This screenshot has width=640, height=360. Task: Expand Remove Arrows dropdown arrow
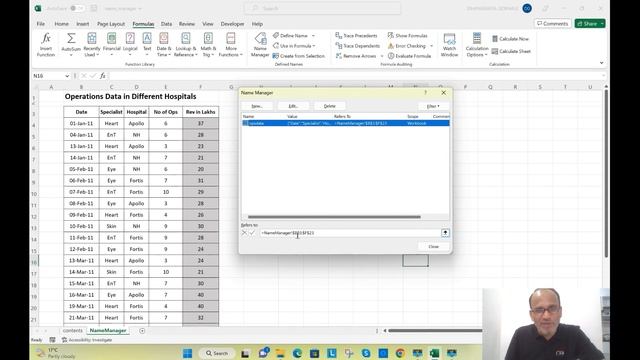tap(382, 56)
